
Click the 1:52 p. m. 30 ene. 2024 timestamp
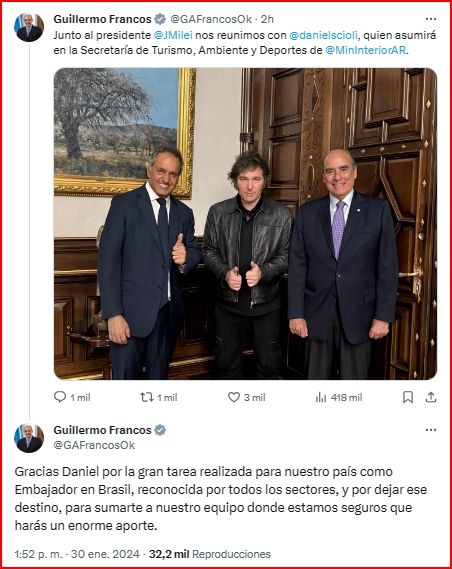(x=77, y=554)
